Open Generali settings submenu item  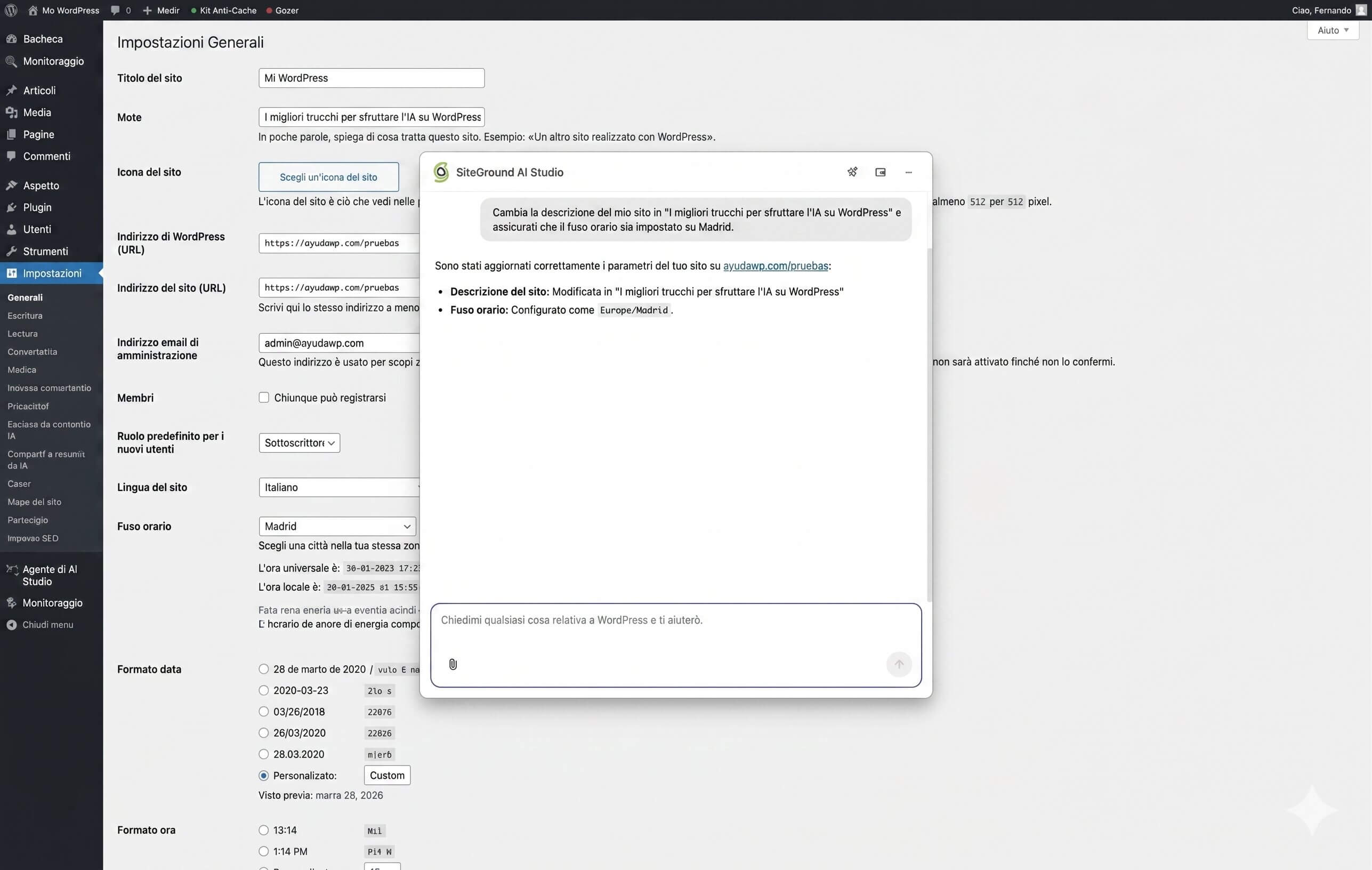click(25, 297)
